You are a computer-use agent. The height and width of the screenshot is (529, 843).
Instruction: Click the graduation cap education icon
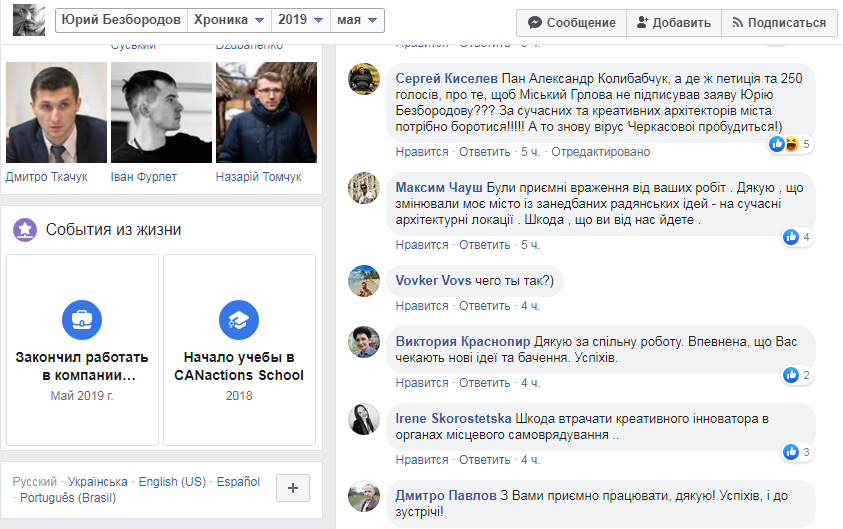[x=239, y=320]
